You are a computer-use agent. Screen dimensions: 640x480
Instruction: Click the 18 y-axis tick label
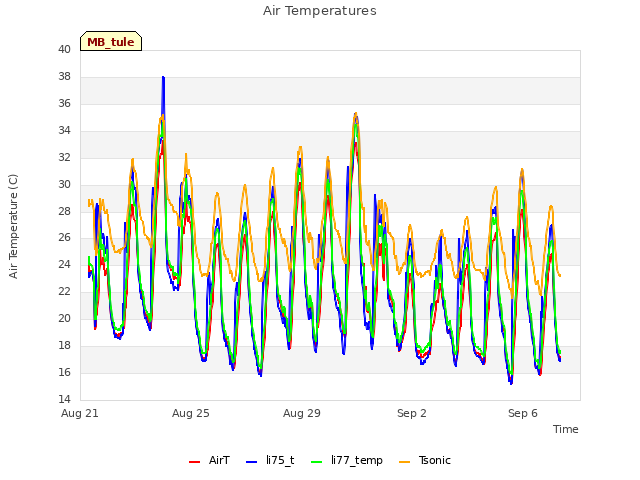click(x=64, y=345)
